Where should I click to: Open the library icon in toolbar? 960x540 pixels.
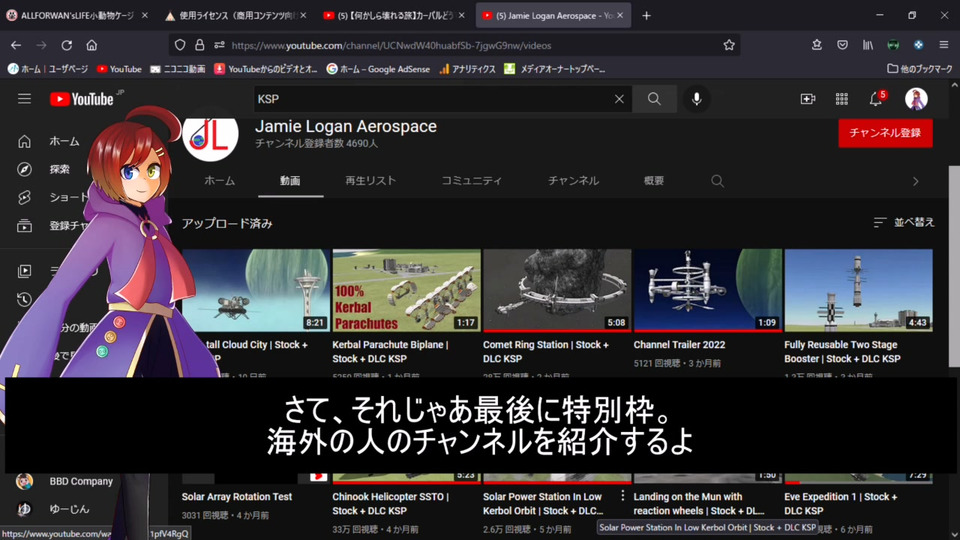[868, 45]
